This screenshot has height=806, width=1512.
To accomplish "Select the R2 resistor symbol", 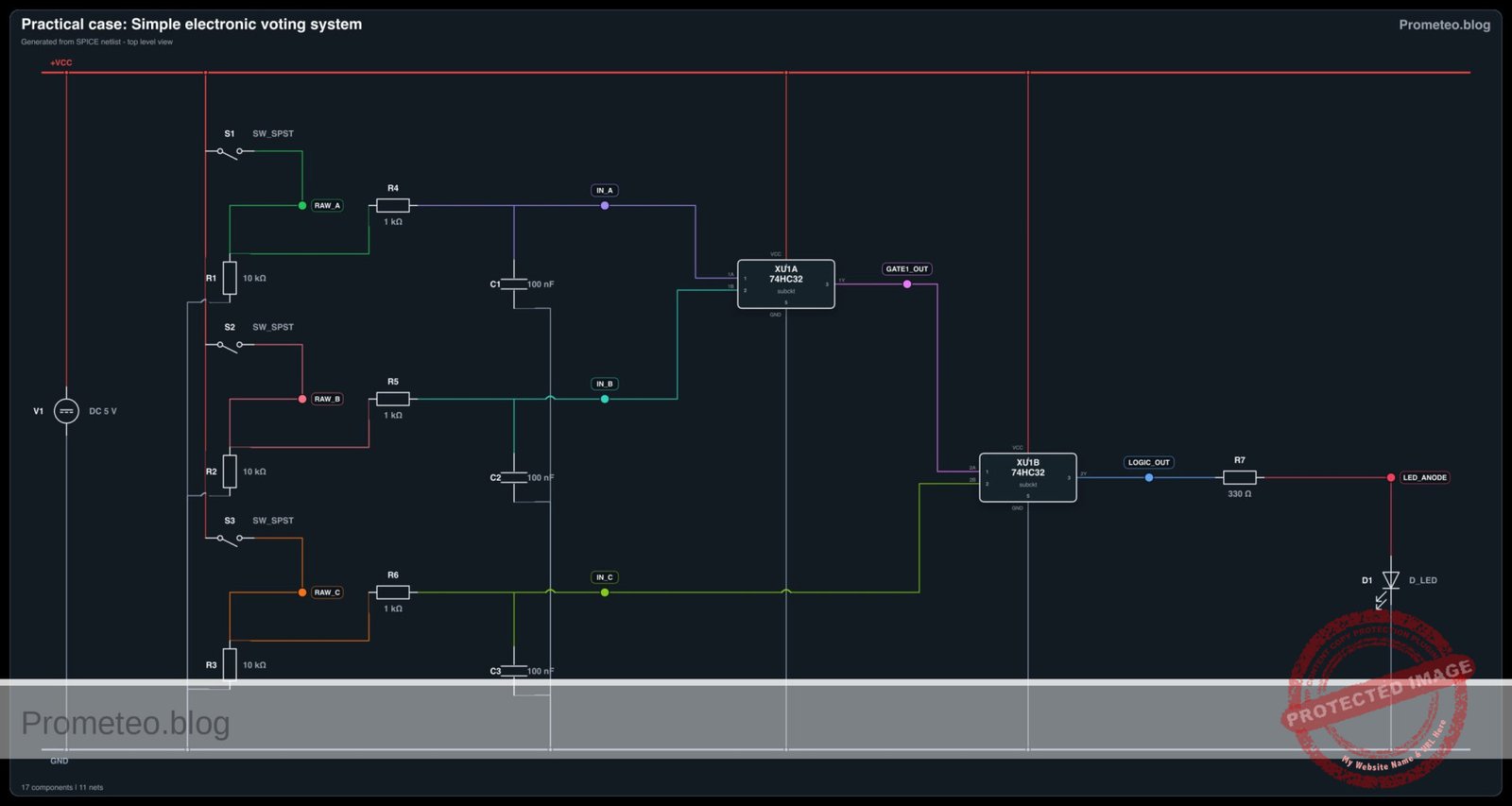I will [x=230, y=472].
